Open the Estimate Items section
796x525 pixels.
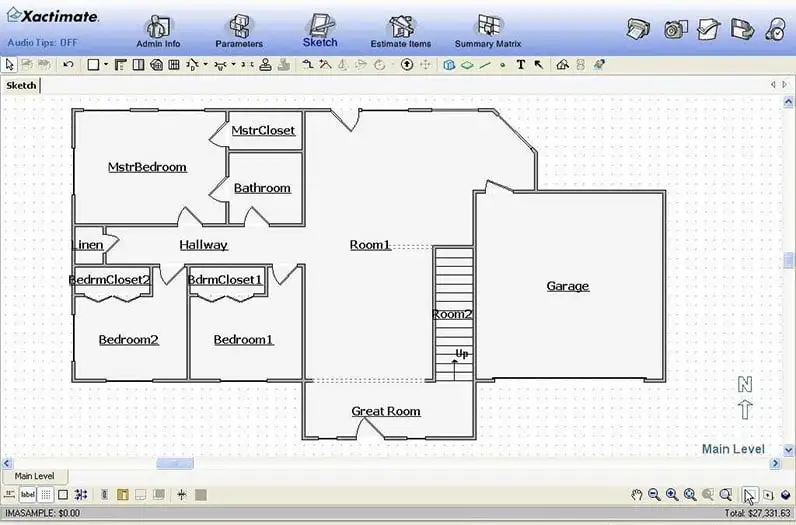(x=401, y=31)
